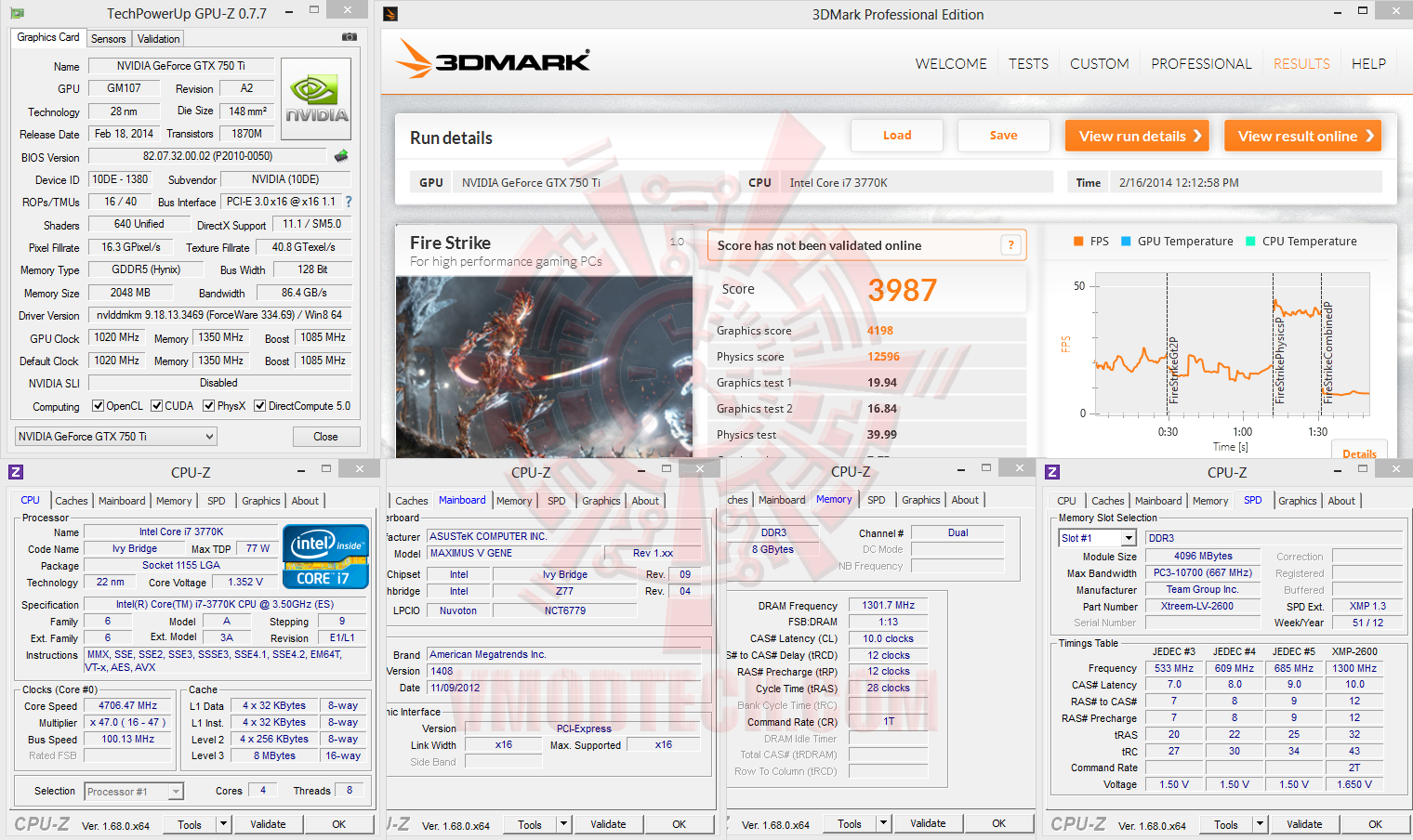Viewport: 1413px width, 840px height.
Task: Click the CPU-Z purple Z icon in SPD window
Action: [1052, 472]
